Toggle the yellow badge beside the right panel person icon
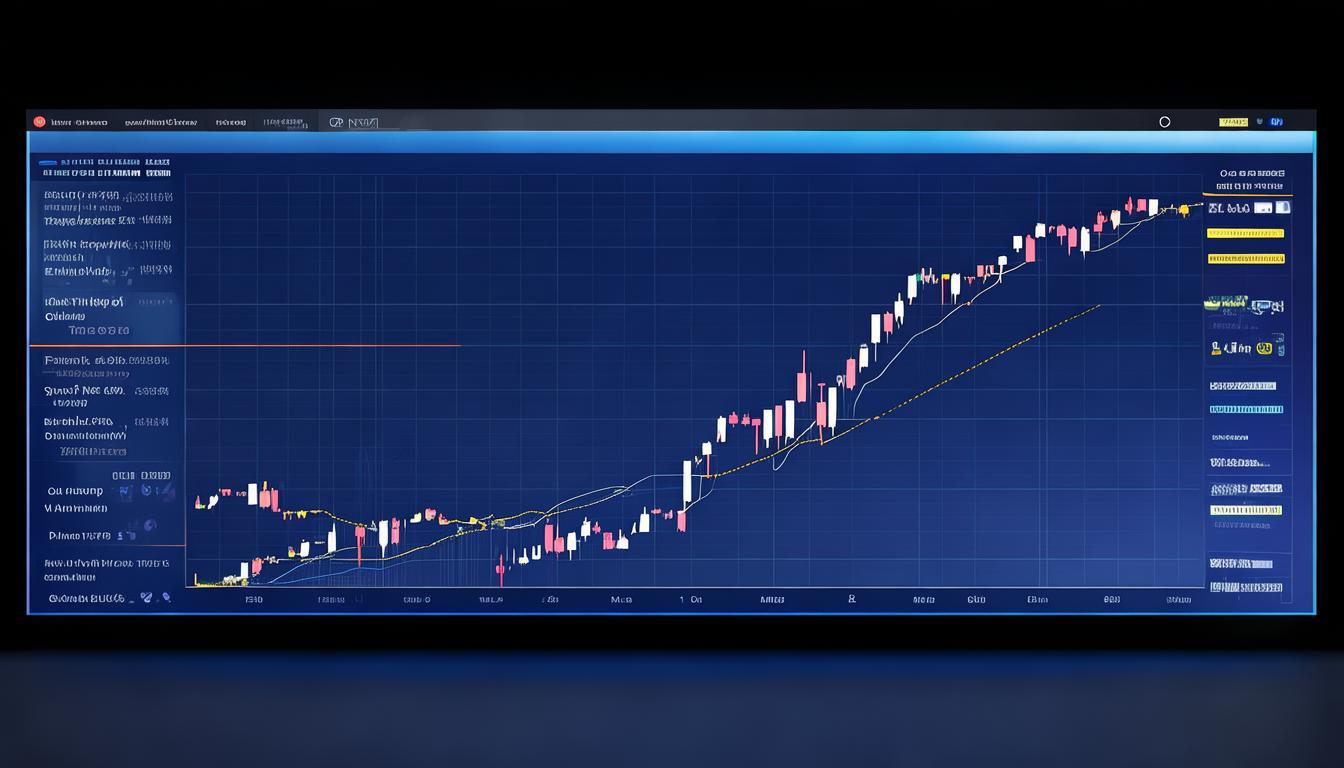The width and height of the screenshot is (1344, 768). 1264,349
